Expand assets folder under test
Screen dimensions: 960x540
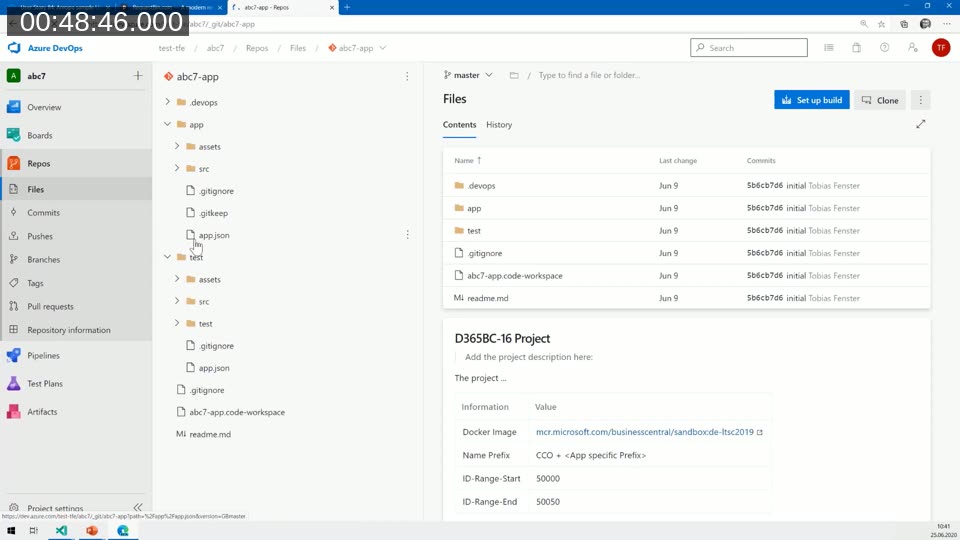pyautogui.click(x=177, y=279)
